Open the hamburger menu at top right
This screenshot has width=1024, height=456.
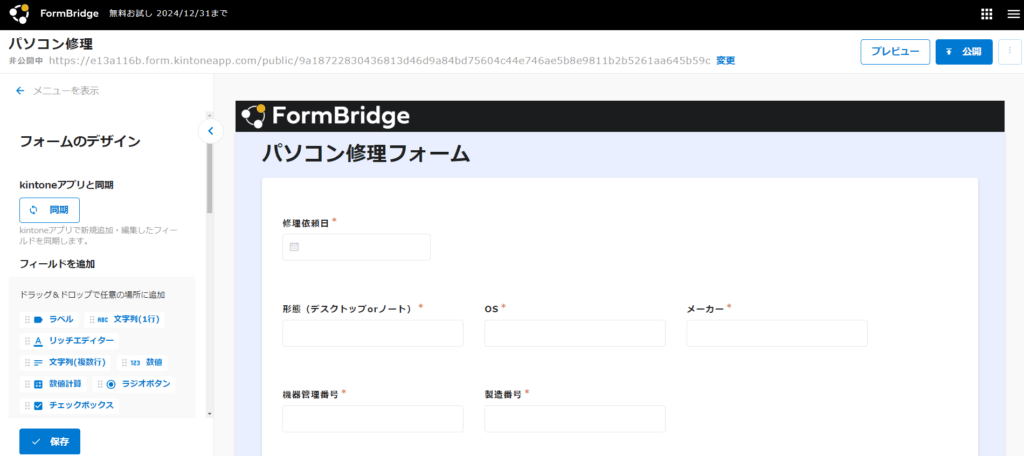pos(1010,14)
